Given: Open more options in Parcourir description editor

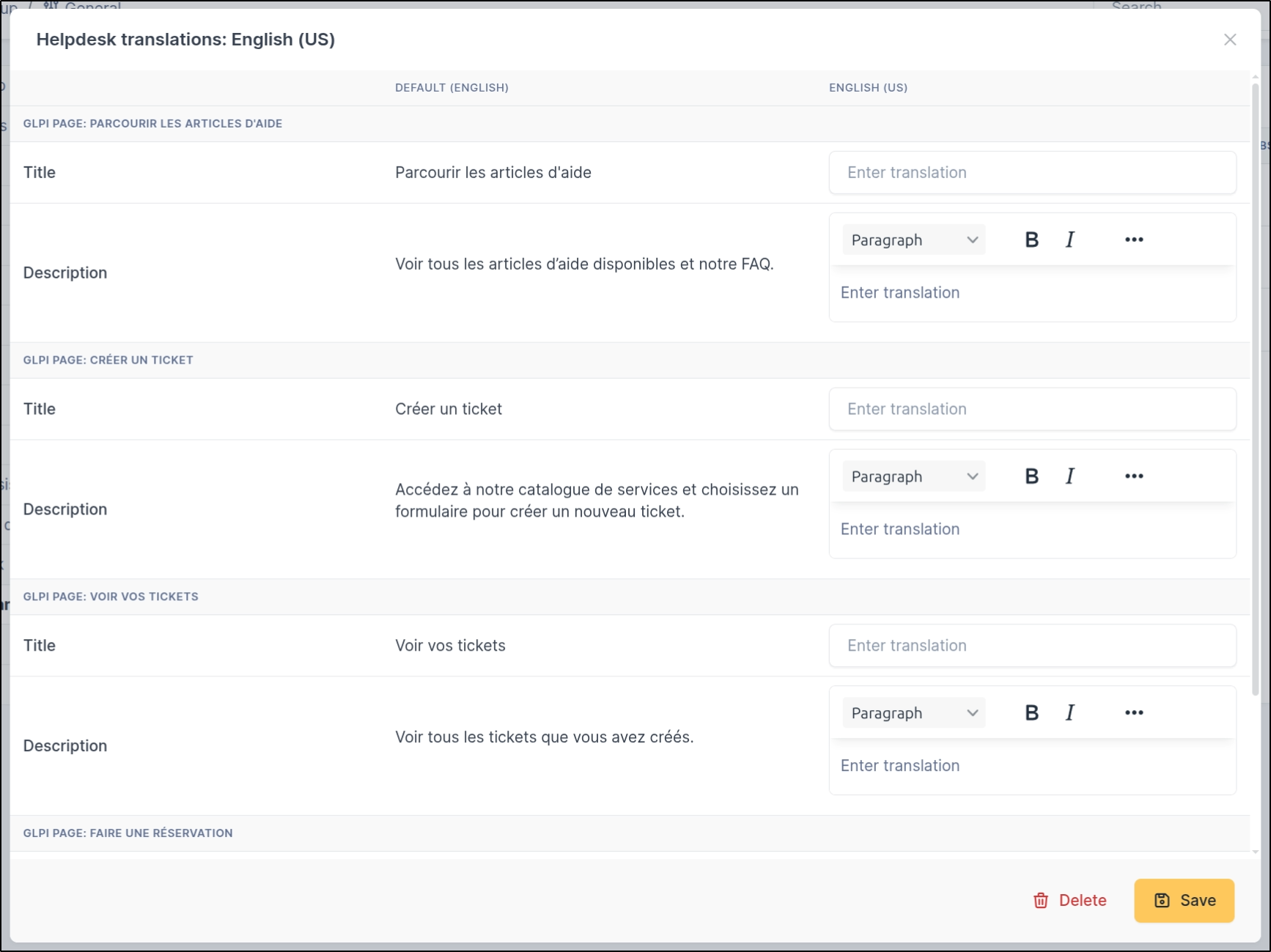Looking at the screenshot, I should (1133, 240).
